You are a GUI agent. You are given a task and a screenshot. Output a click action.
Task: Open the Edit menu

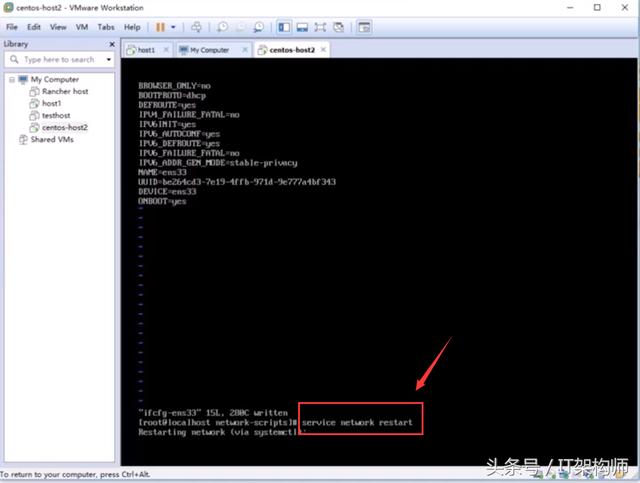coord(33,27)
